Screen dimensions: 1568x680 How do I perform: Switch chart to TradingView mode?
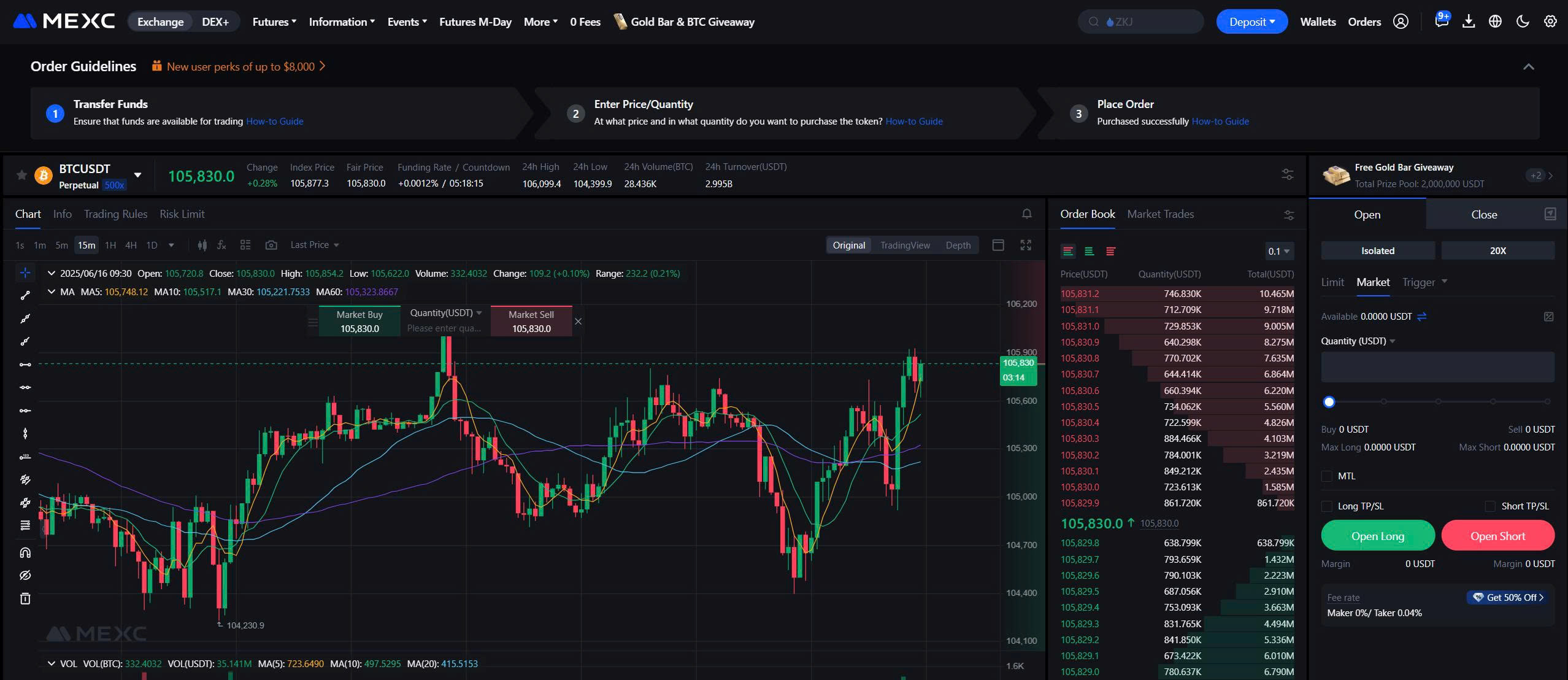[x=905, y=245]
